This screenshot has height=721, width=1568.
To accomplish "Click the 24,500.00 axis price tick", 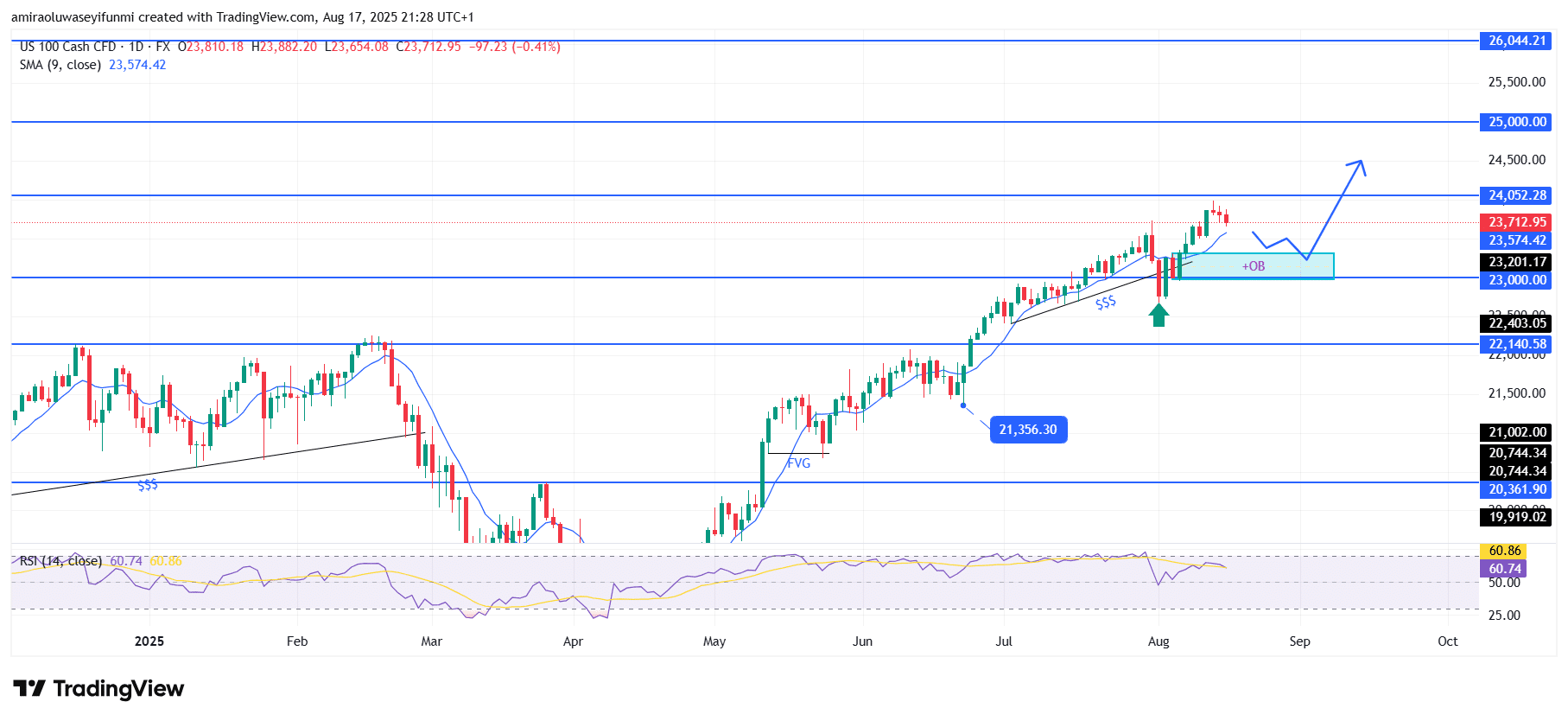I will click(x=1516, y=160).
